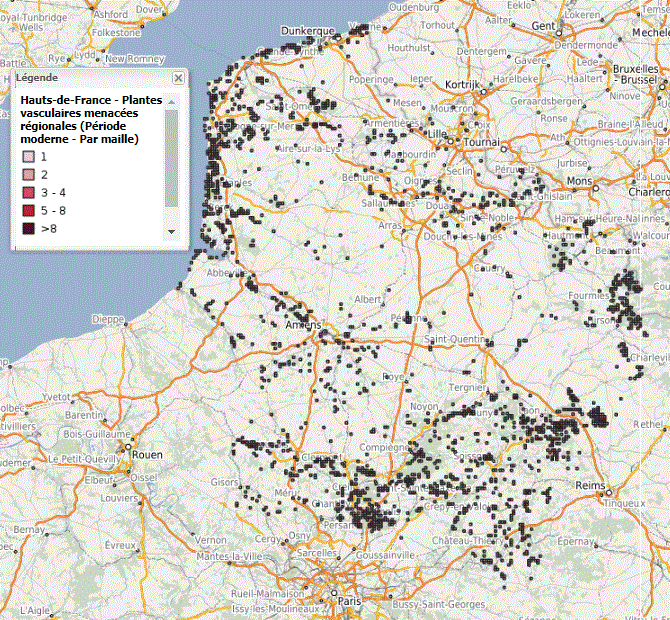
Task: Click the legend scrollbar up arrow
Action: (171, 101)
